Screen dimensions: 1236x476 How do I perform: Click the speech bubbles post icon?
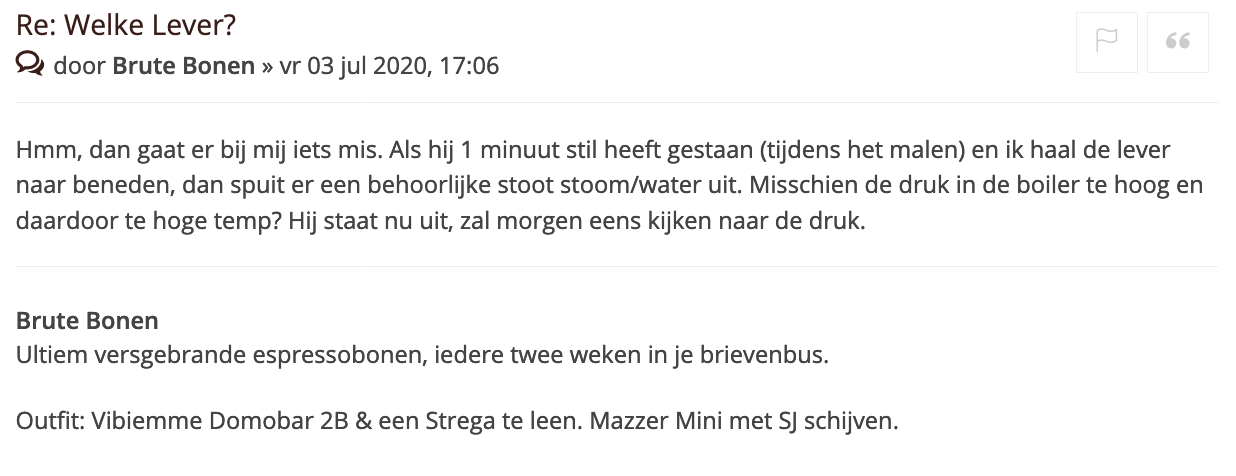(x=30, y=66)
